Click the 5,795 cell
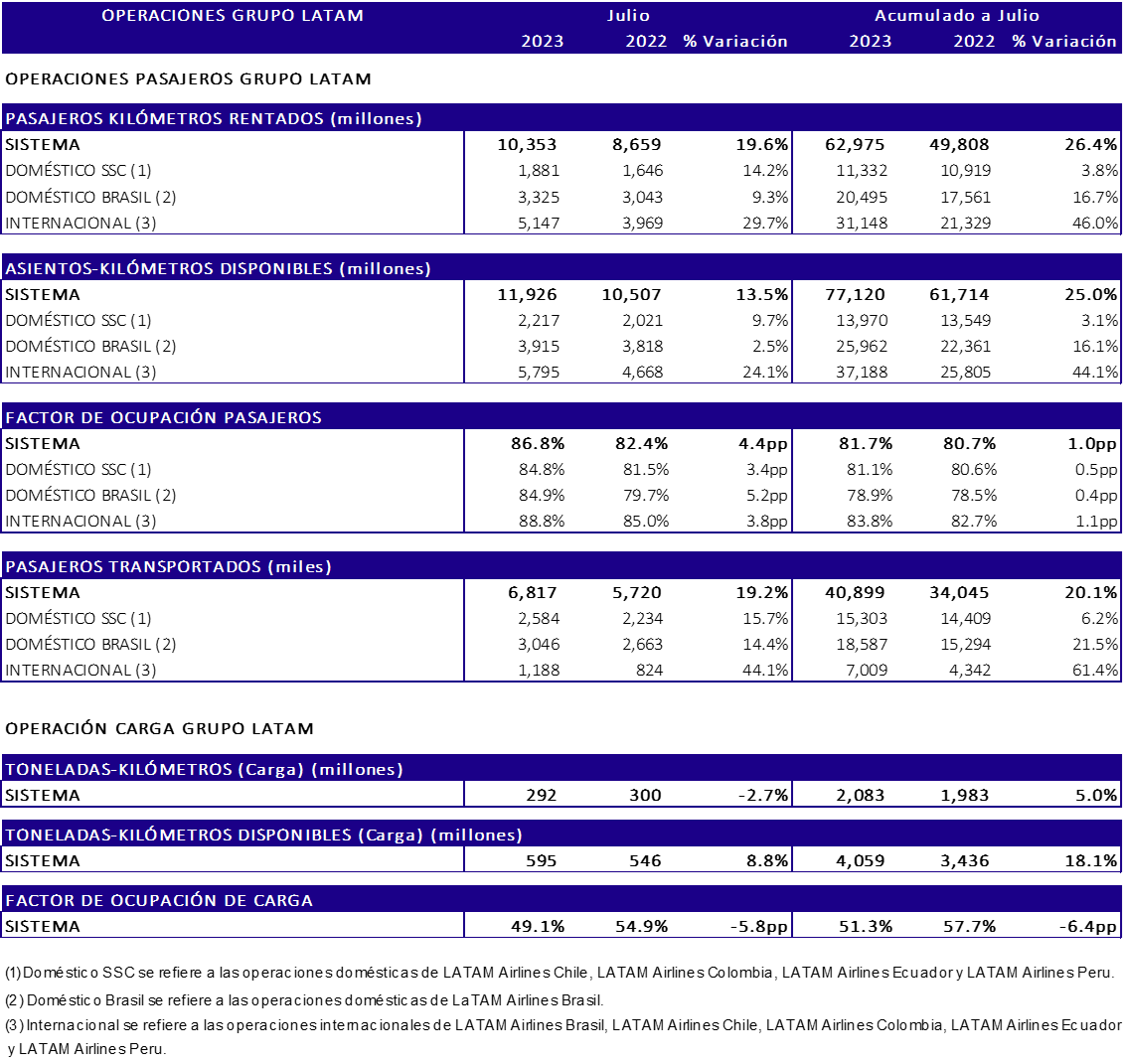This screenshot has height=1064, width=1123. (539, 372)
